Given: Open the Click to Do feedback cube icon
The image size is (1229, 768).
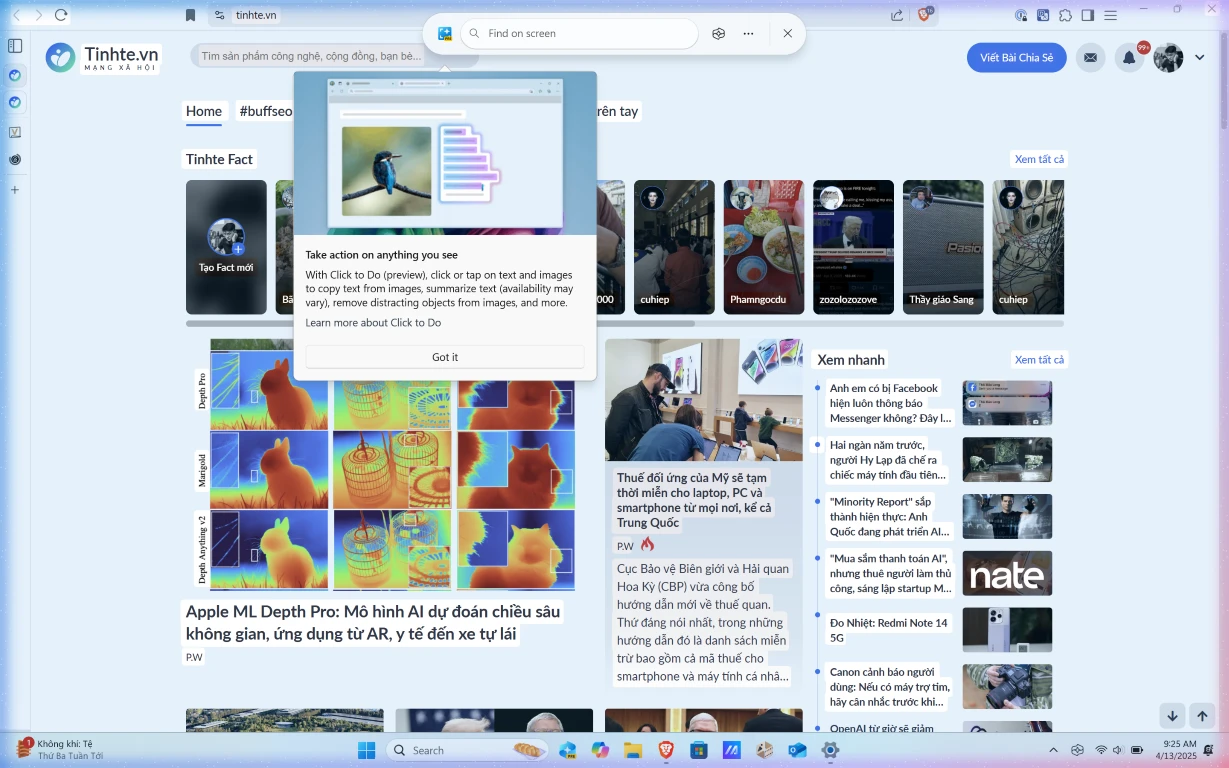Looking at the screenshot, I should [718, 33].
